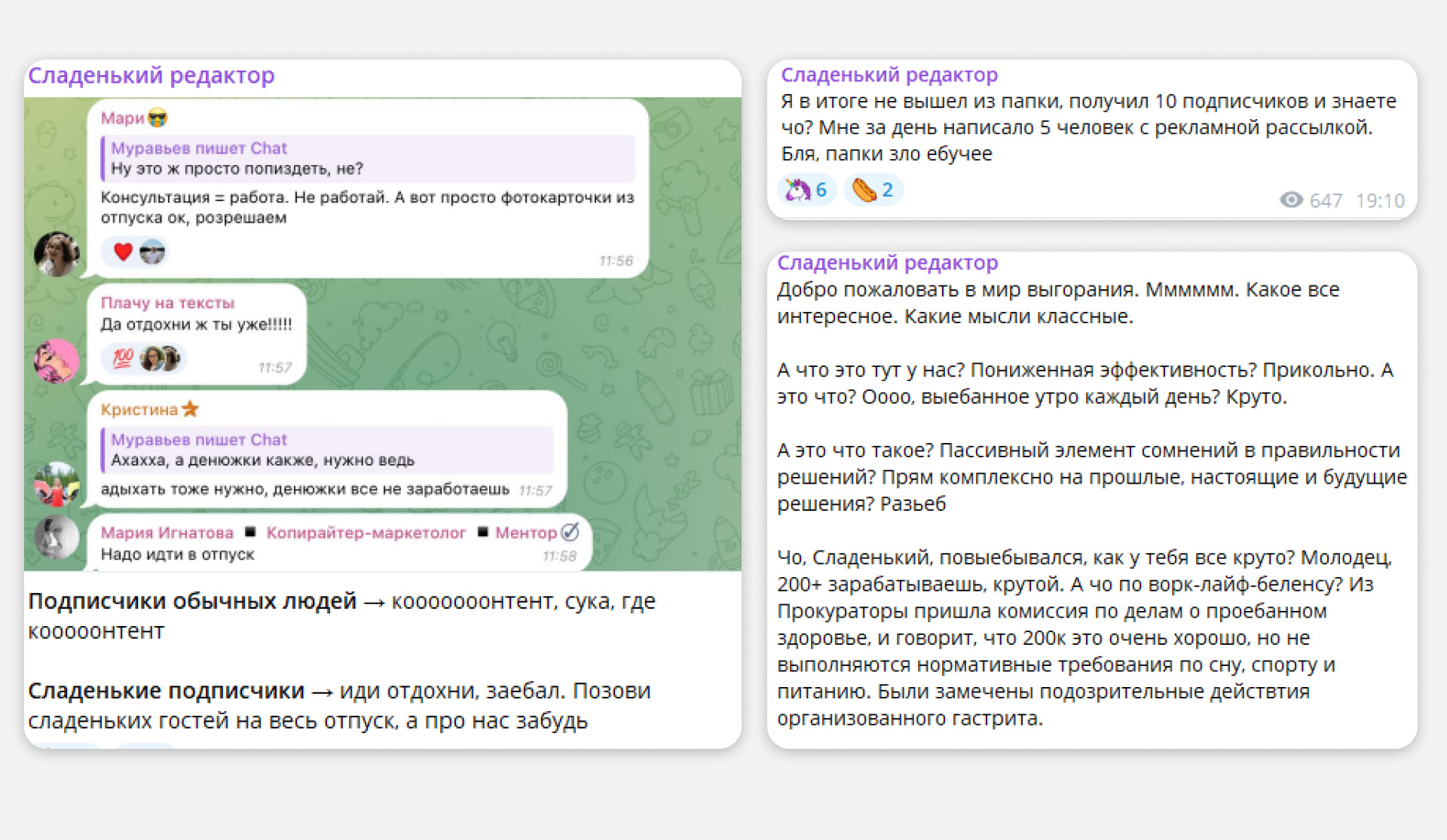Viewport: 1447px width, 840px height.
Task: Click Кристина's avatar with red dress
Action: click(57, 484)
